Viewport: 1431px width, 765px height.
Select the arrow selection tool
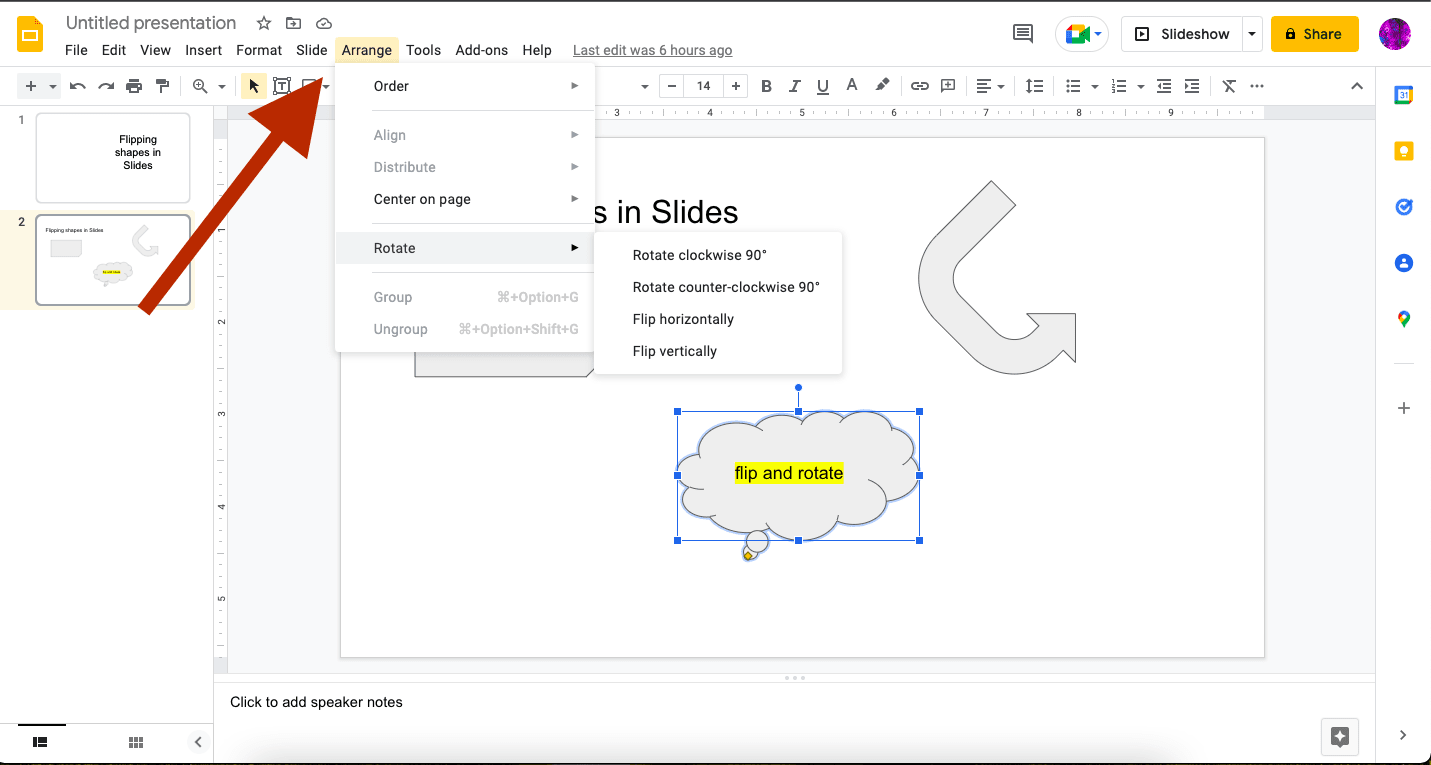[x=252, y=85]
